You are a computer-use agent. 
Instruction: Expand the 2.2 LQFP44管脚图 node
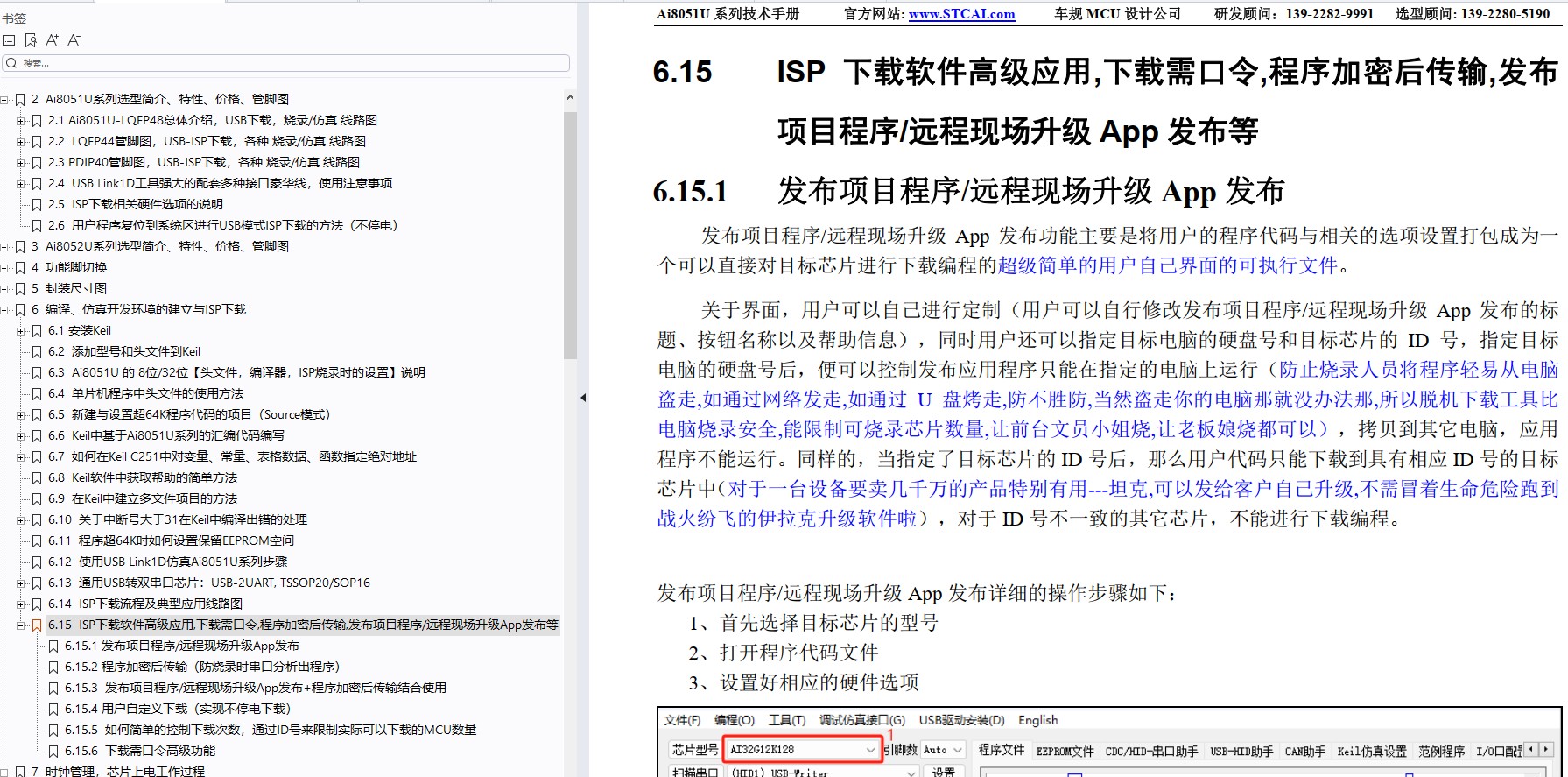tap(21, 142)
